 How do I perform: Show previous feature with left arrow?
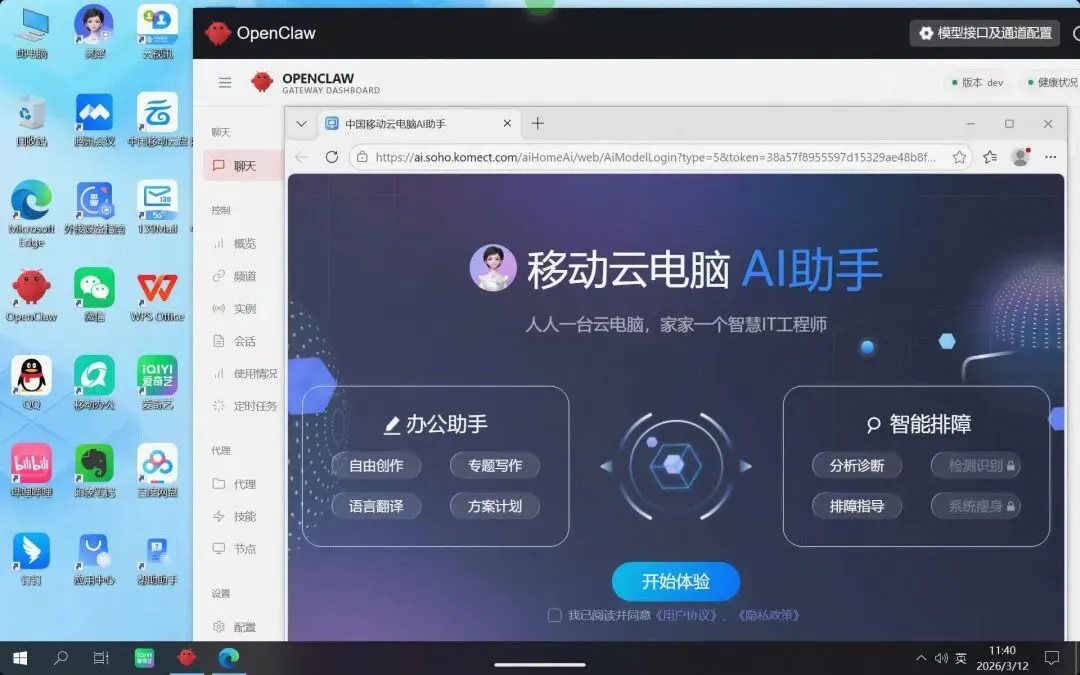pyautogui.click(x=606, y=466)
